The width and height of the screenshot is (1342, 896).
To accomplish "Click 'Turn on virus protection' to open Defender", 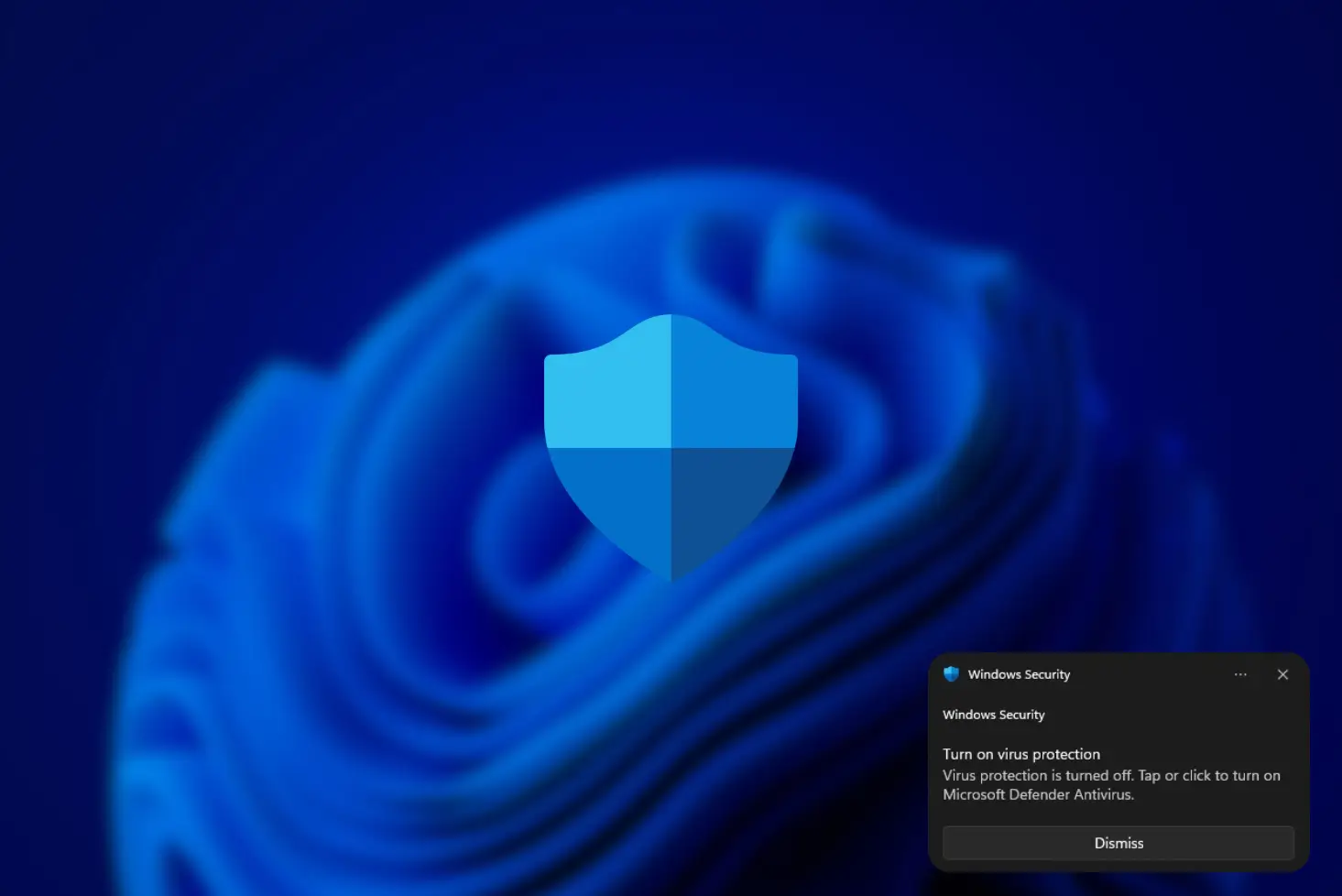I will [x=1020, y=754].
